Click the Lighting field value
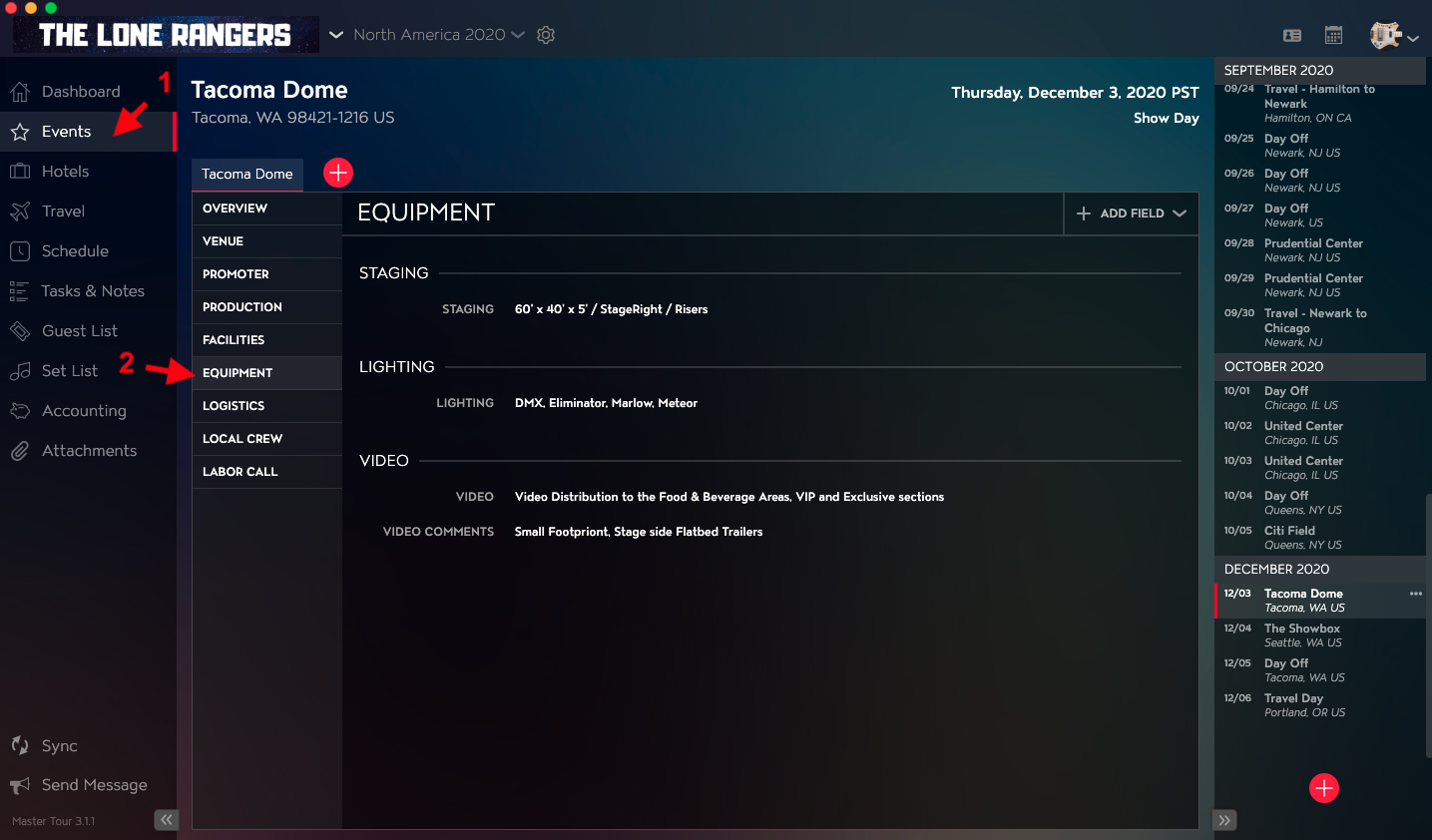This screenshot has height=840, width=1432. coord(606,403)
